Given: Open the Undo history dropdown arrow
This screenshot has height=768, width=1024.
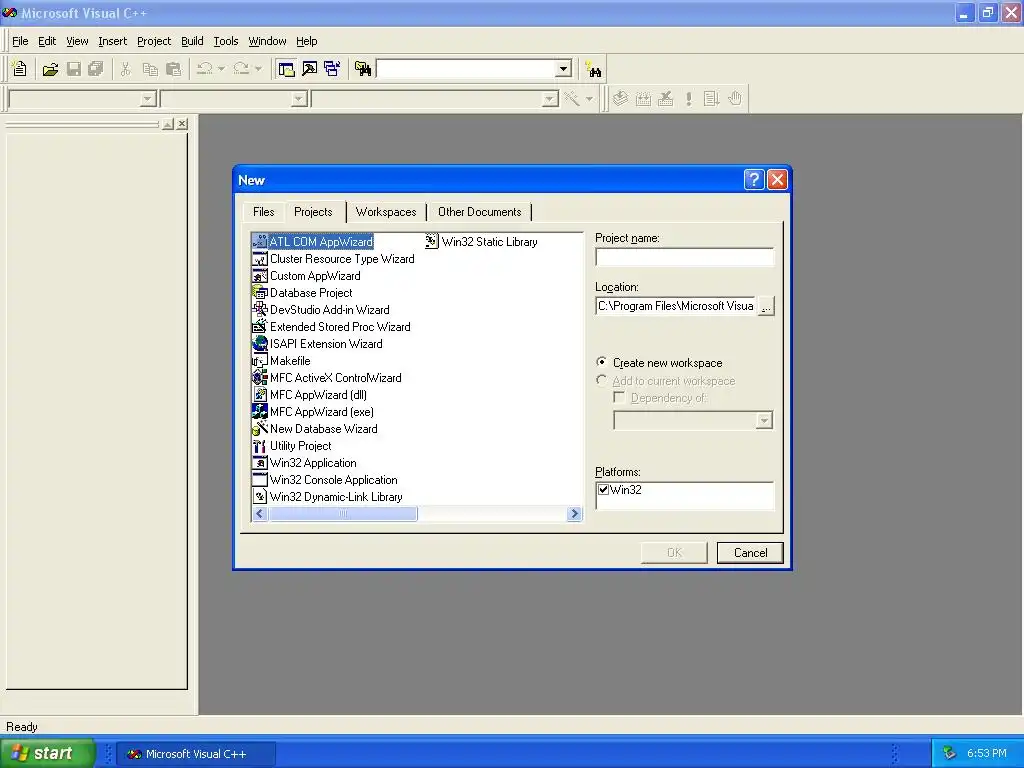Looking at the screenshot, I should (x=221, y=69).
